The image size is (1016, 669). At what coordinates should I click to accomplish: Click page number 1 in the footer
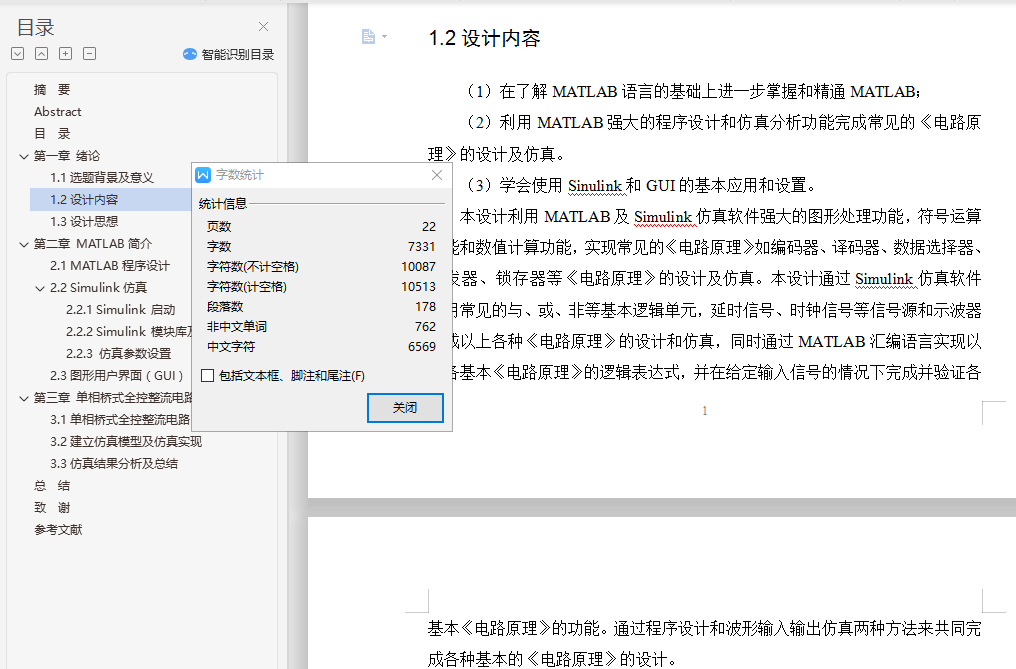tap(705, 411)
